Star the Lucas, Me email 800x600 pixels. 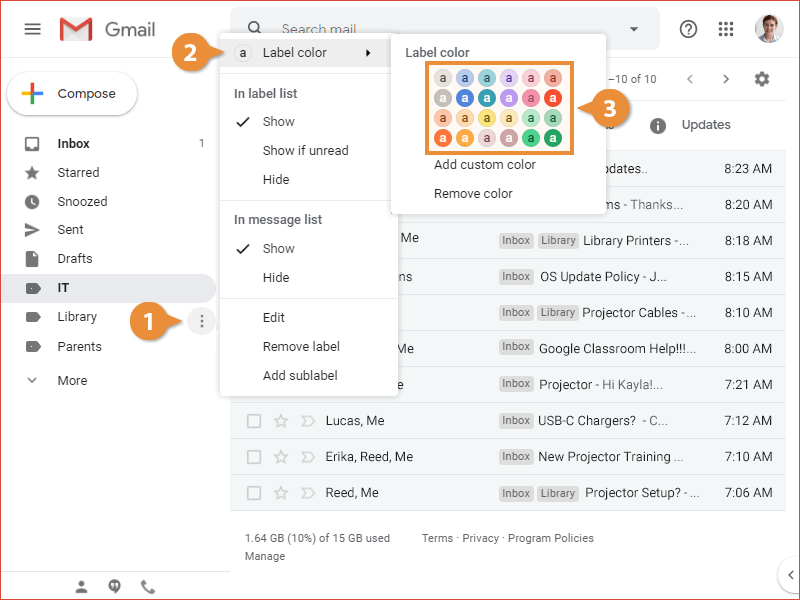[281, 421]
